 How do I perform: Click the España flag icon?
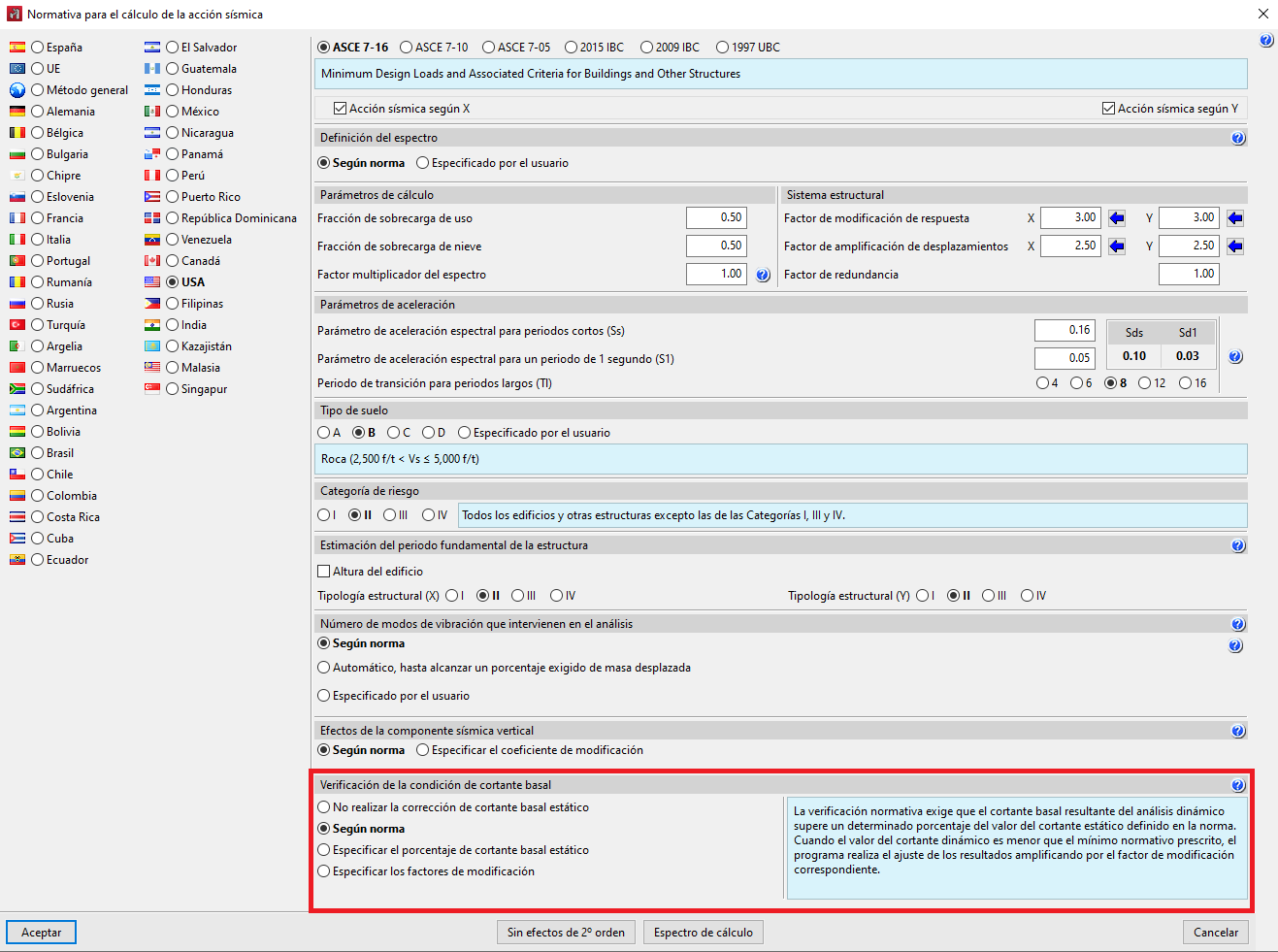pos(17,48)
